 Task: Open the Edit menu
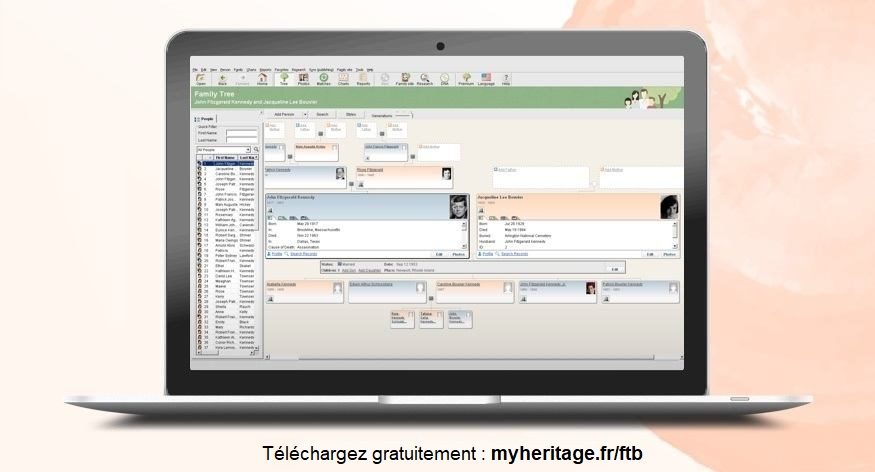pyautogui.click(x=204, y=70)
